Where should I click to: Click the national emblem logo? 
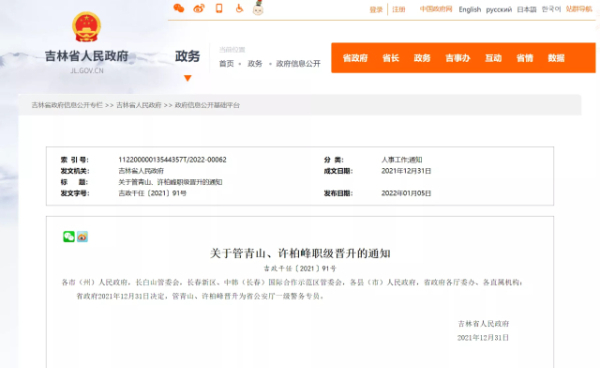pyautogui.click(x=86, y=27)
